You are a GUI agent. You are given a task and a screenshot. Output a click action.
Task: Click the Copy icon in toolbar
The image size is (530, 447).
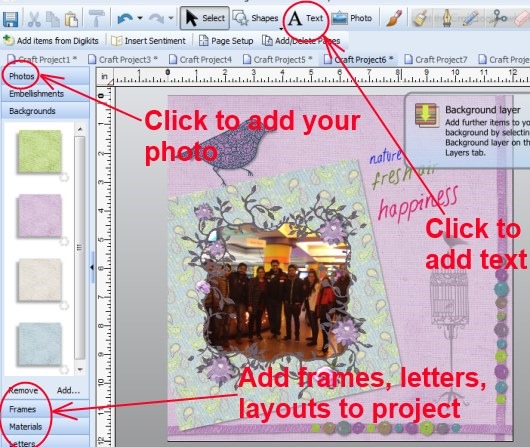tap(53, 19)
